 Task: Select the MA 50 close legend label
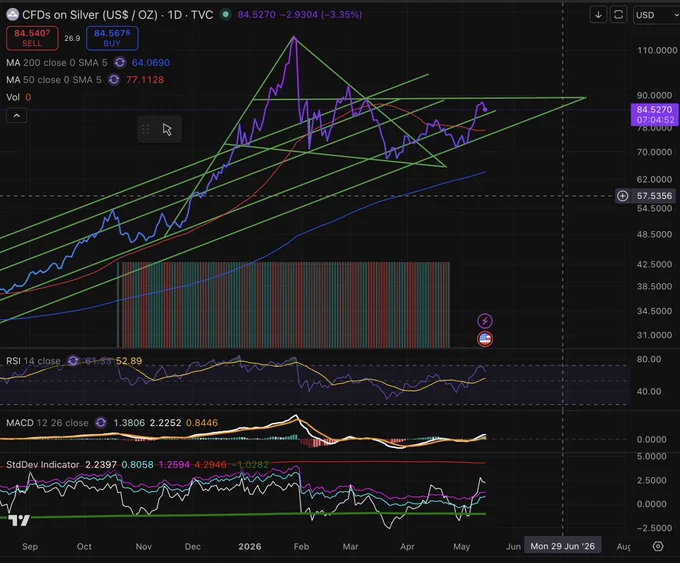(53, 80)
